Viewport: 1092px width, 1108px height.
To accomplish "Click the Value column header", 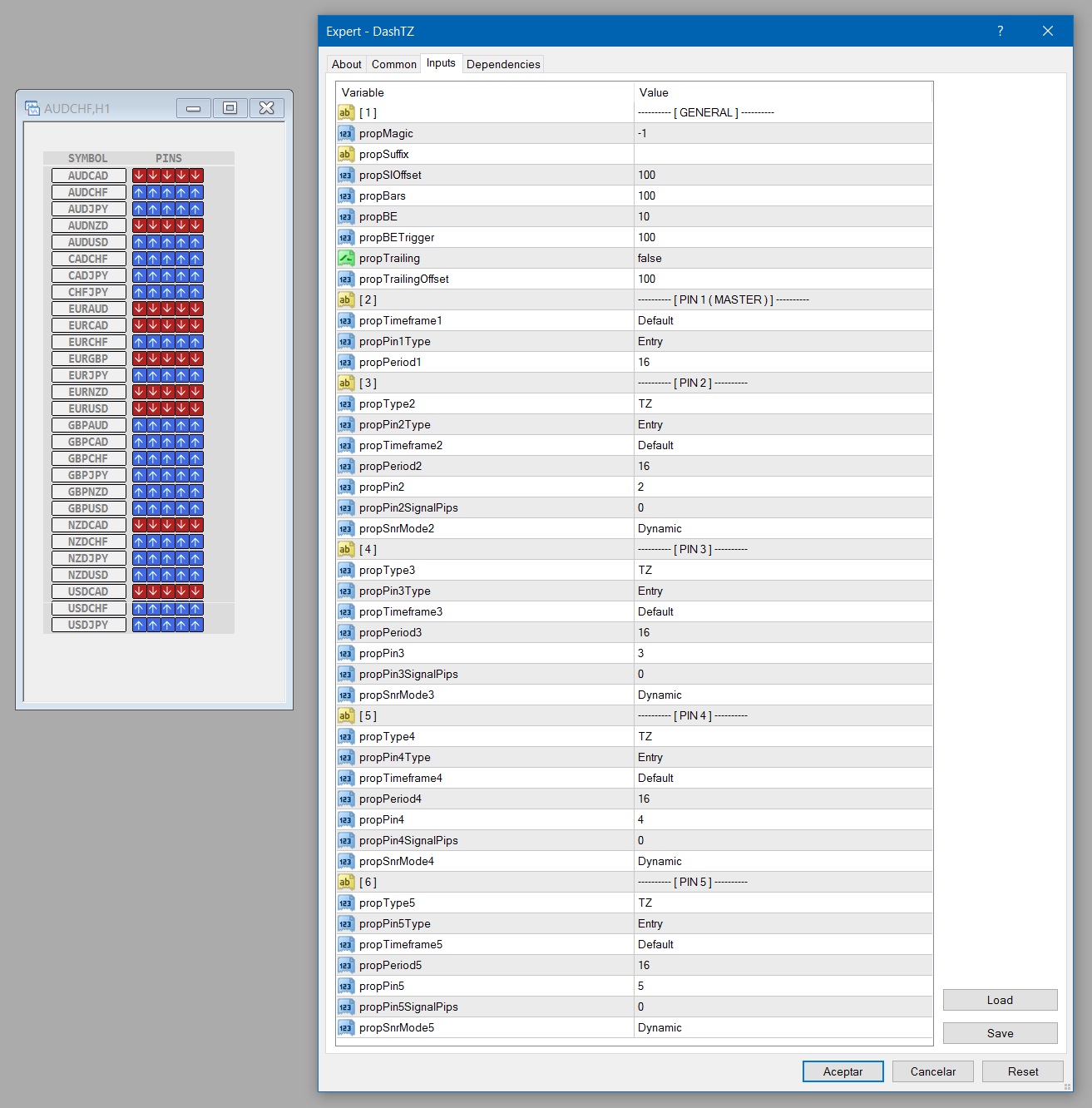I will 783,92.
